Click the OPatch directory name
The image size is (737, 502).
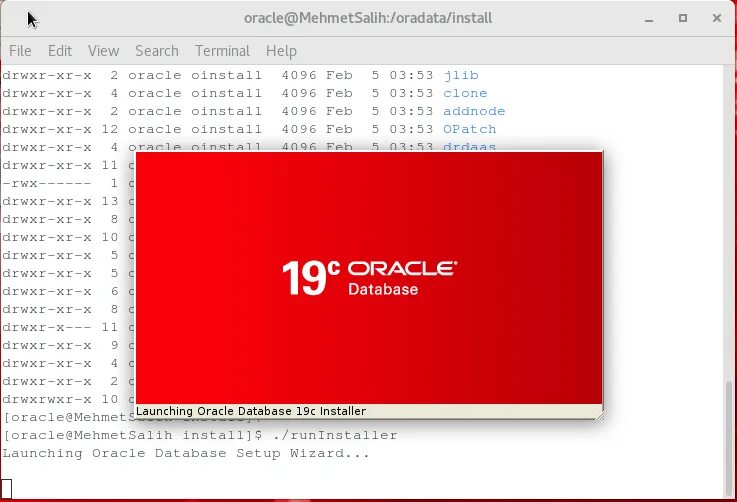pos(470,129)
